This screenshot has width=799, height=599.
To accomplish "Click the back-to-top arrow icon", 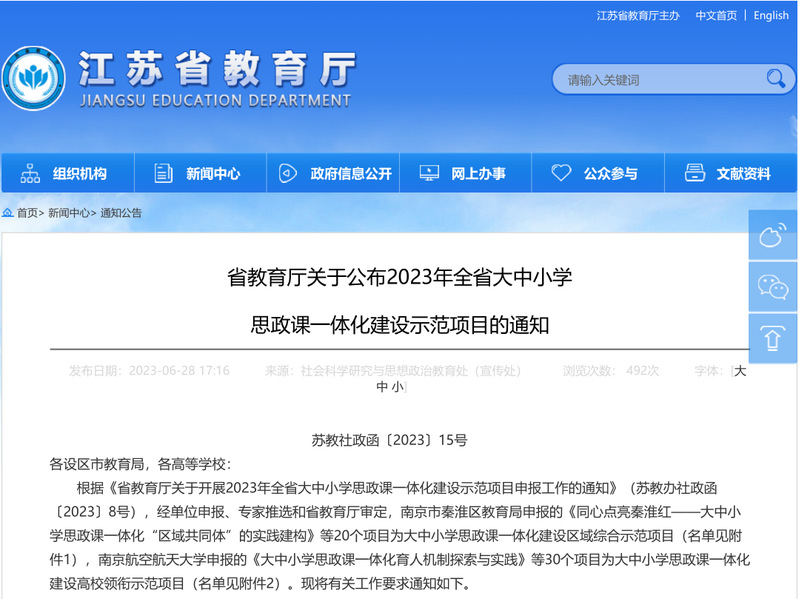I will [x=772, y=338].
